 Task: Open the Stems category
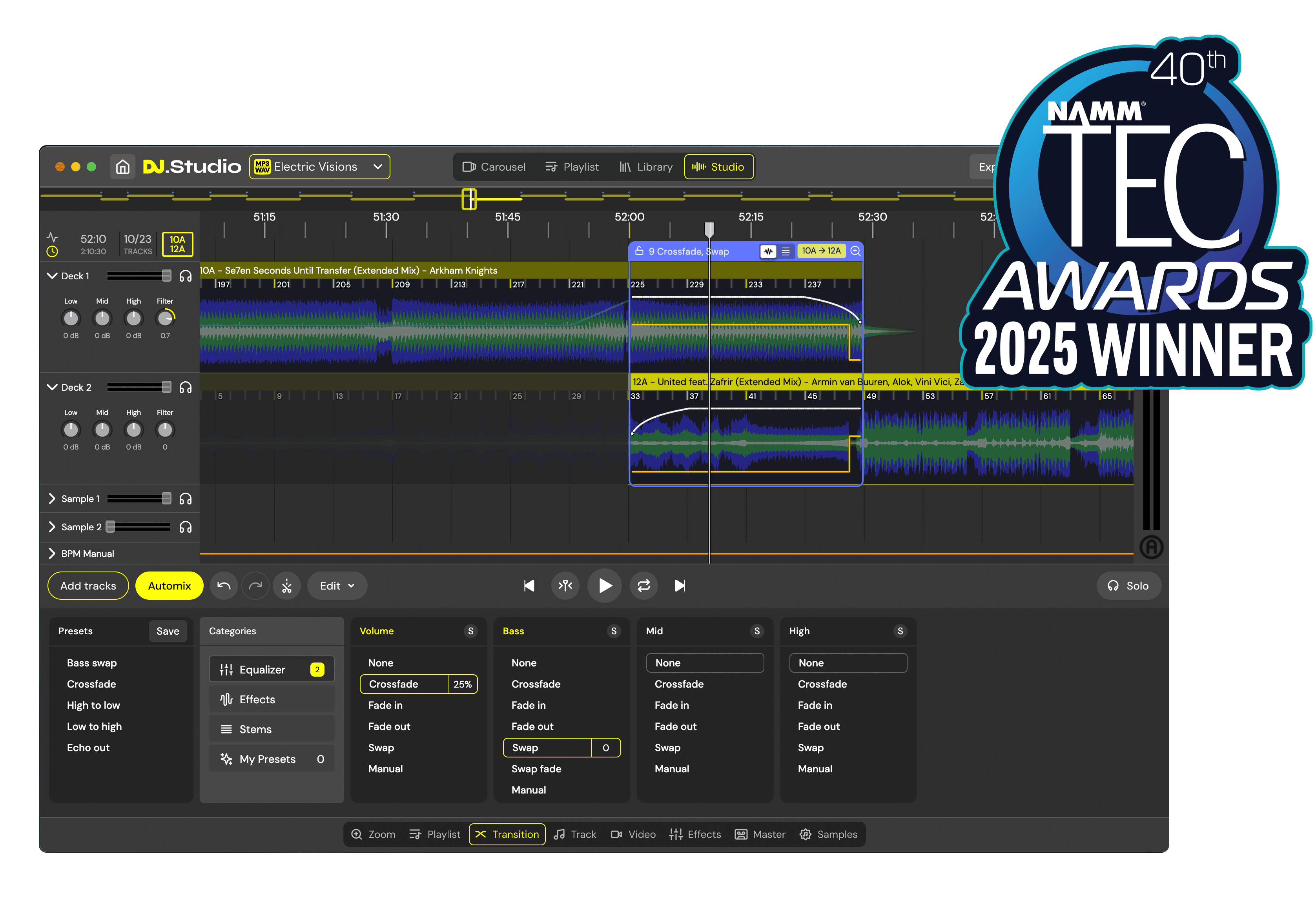click(272, 730)
